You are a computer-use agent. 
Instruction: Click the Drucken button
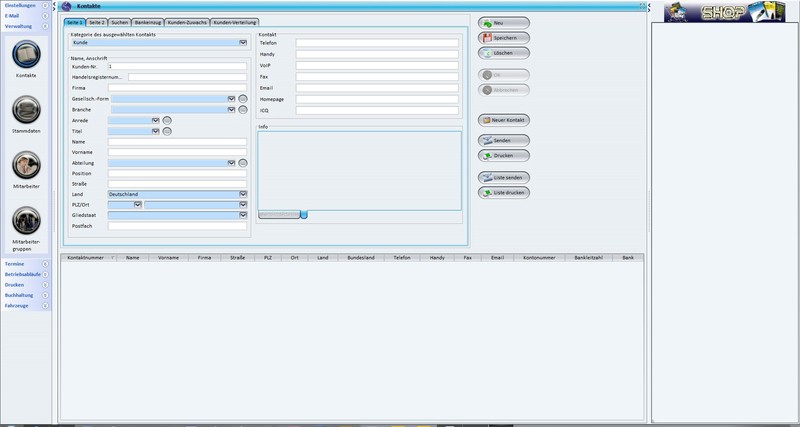click(504, 156)
